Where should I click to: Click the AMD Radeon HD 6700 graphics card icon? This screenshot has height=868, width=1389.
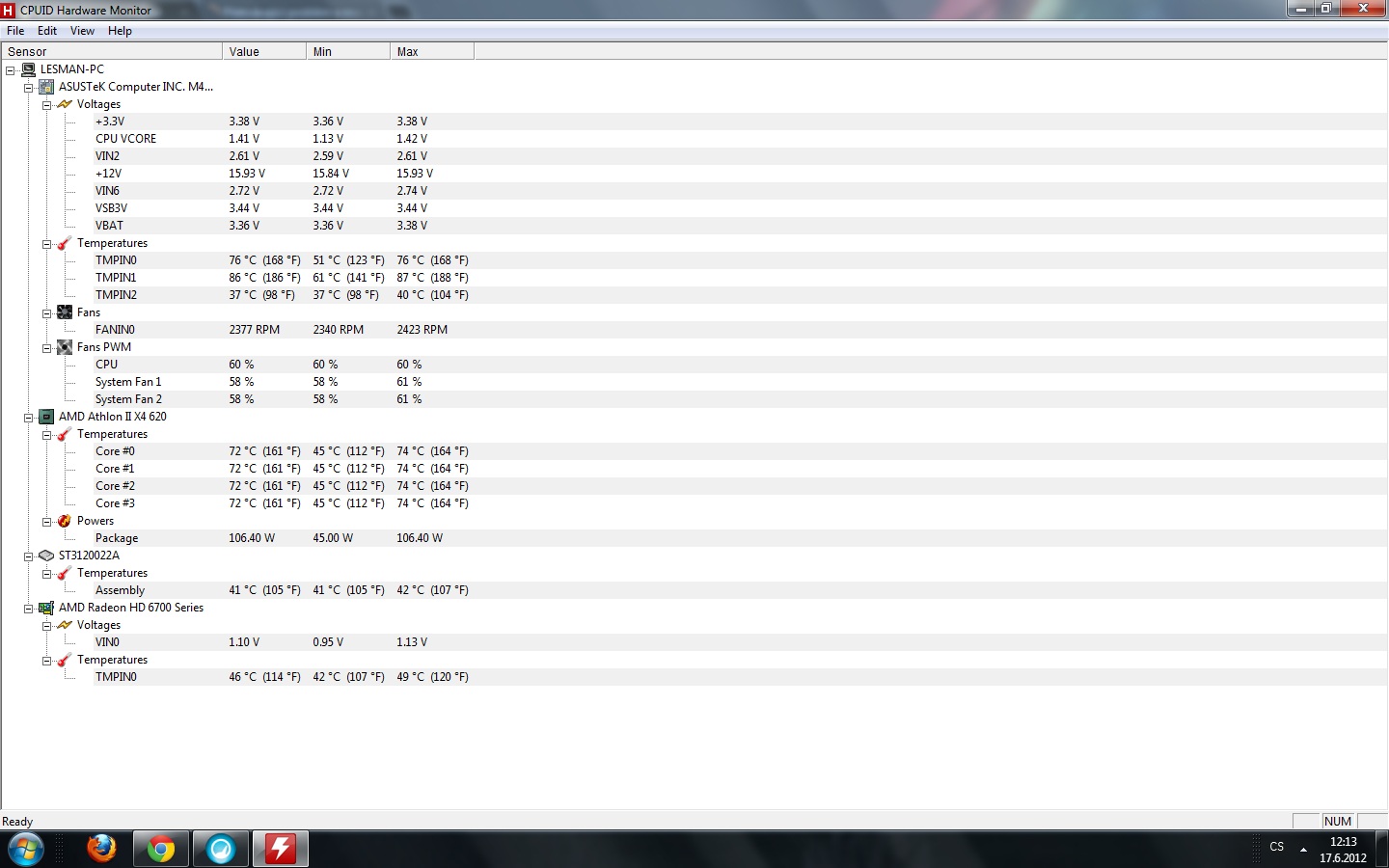tap(46, 608)
